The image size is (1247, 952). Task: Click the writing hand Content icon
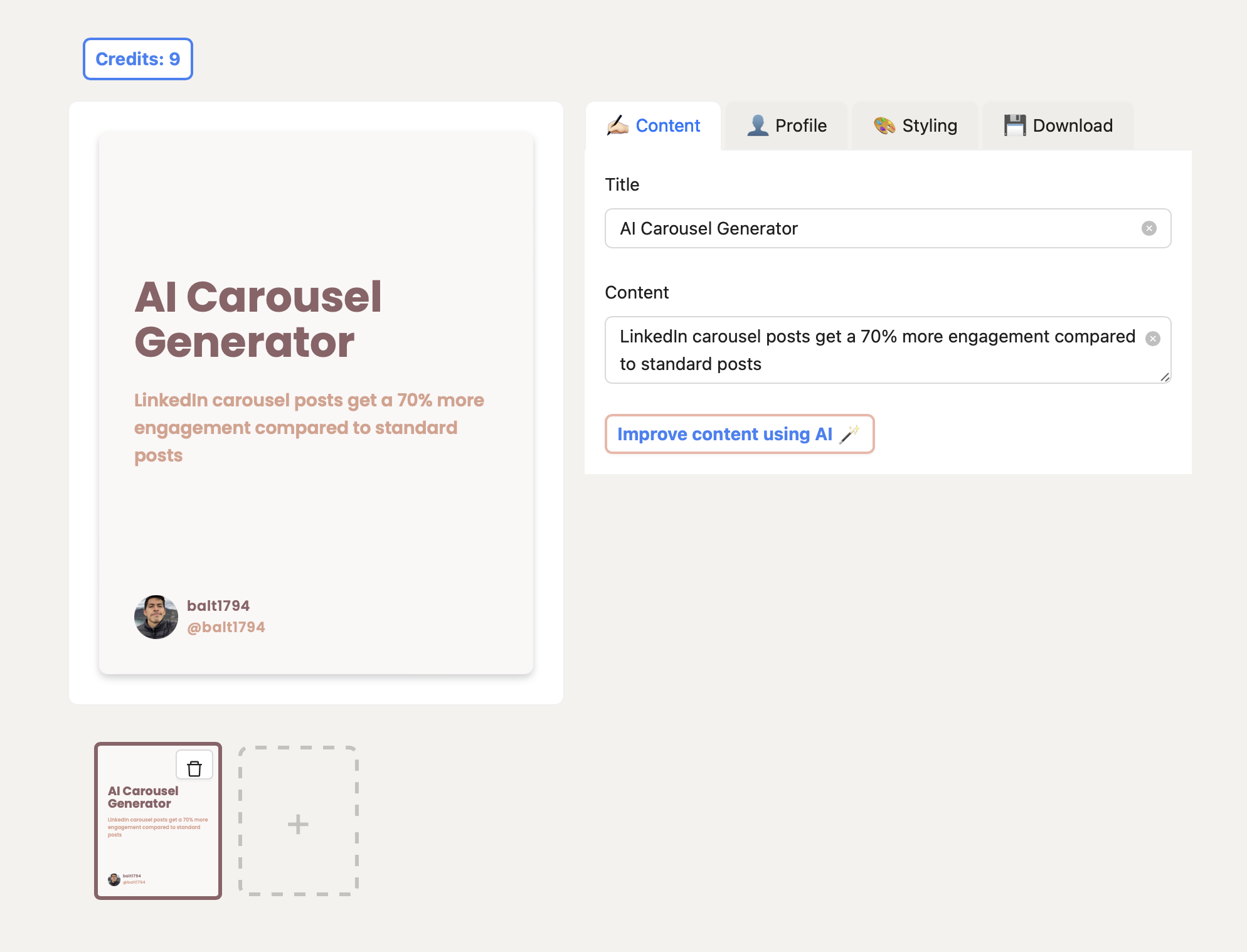pyautogui.click(x=617, y=125)
